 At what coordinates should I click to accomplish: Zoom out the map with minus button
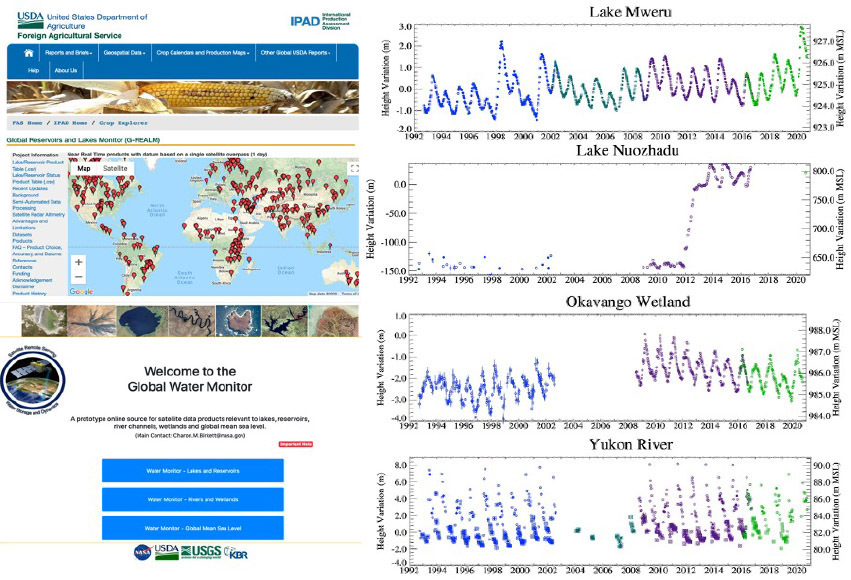[79, 277]
